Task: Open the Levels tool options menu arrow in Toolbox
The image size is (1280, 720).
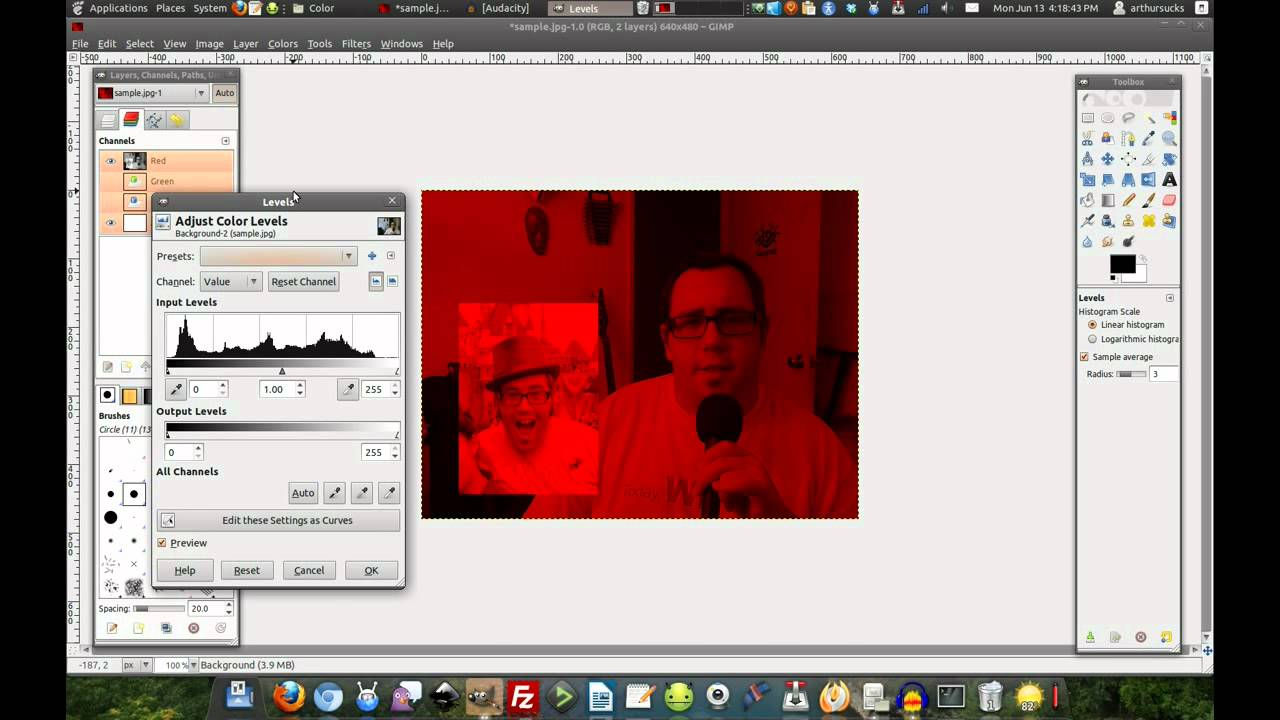Action: pos(1170,298)
